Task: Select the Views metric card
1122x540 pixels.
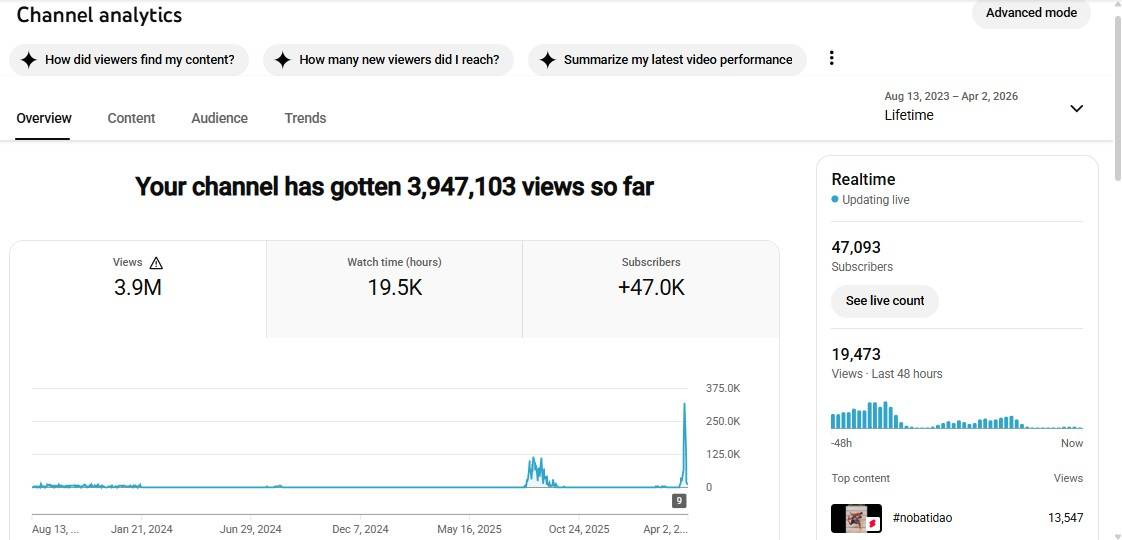Action: click(138, 289)
